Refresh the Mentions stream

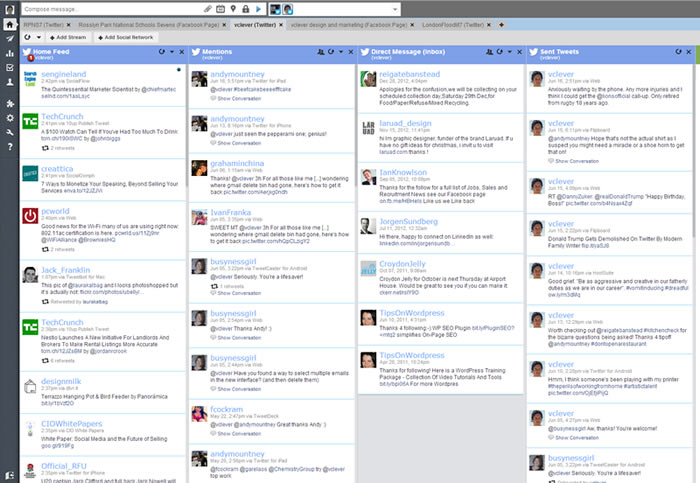[331, 52]
